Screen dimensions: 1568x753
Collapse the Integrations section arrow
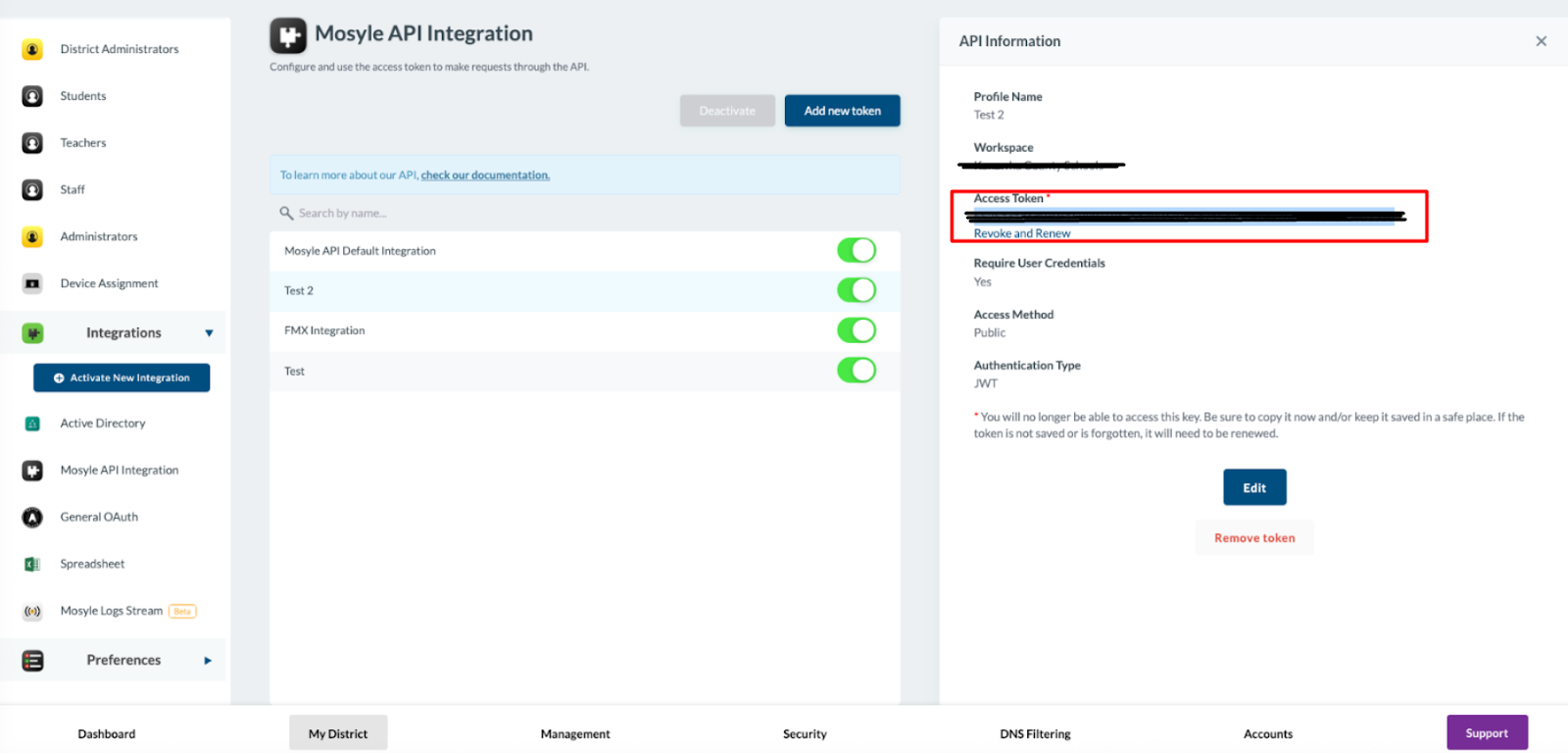click(x=209, y=333)
